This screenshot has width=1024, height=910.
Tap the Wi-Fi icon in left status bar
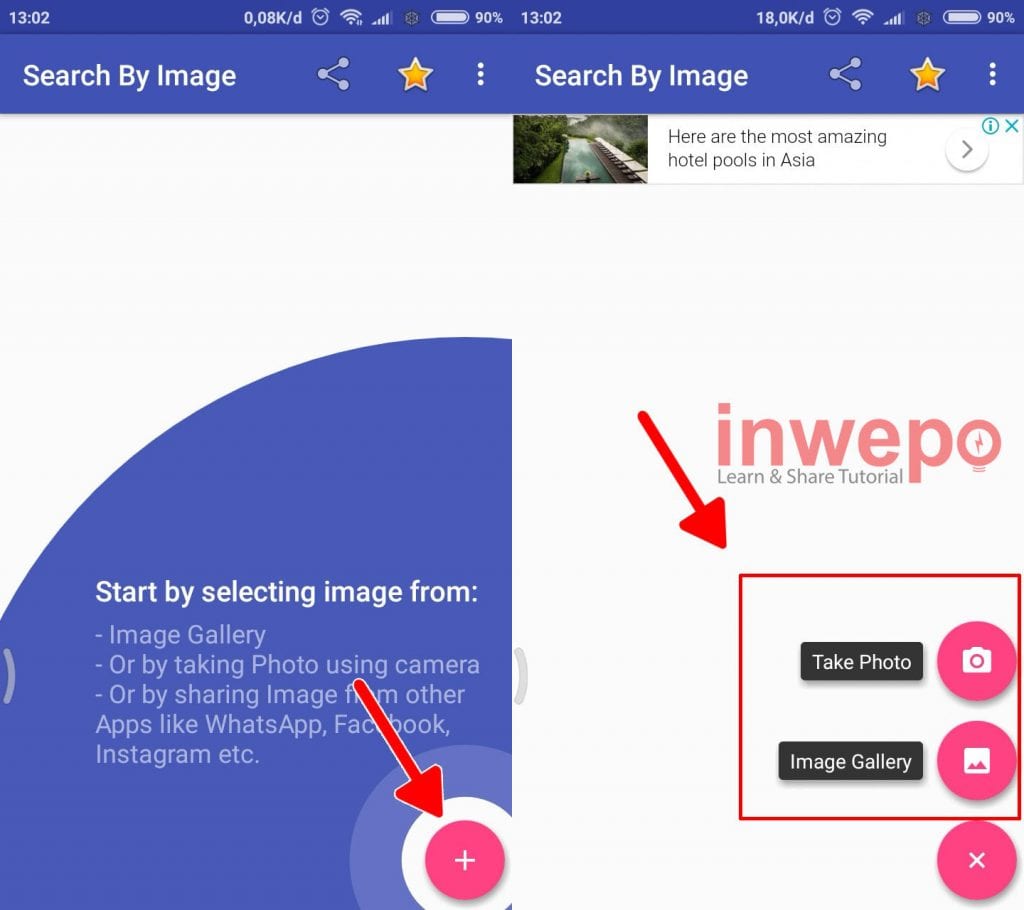tap(351, 17)
